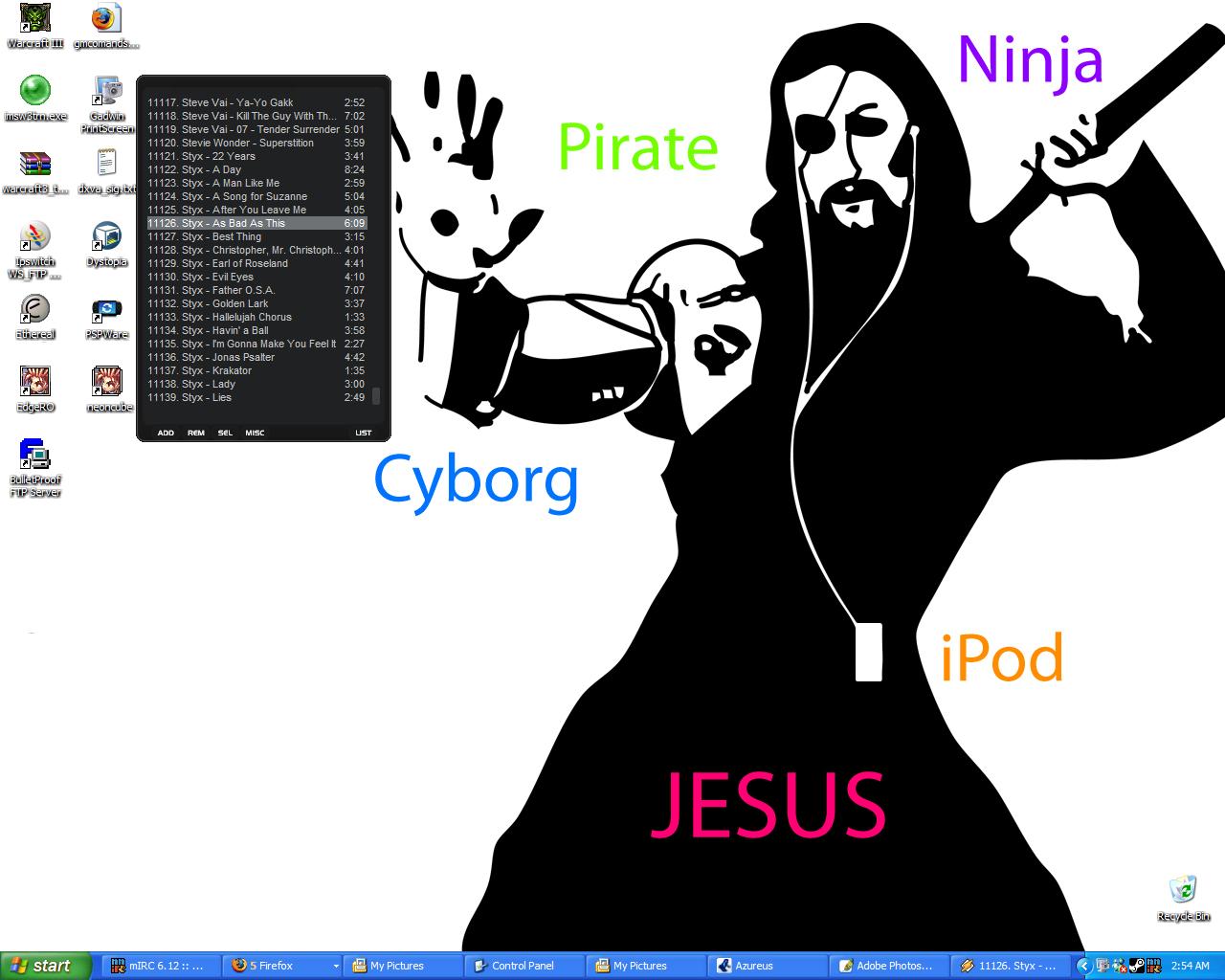Open the Recycle Bin
Image resolution: width=1225 pixels, height=980 pixels.
[x=1183, y=892]
